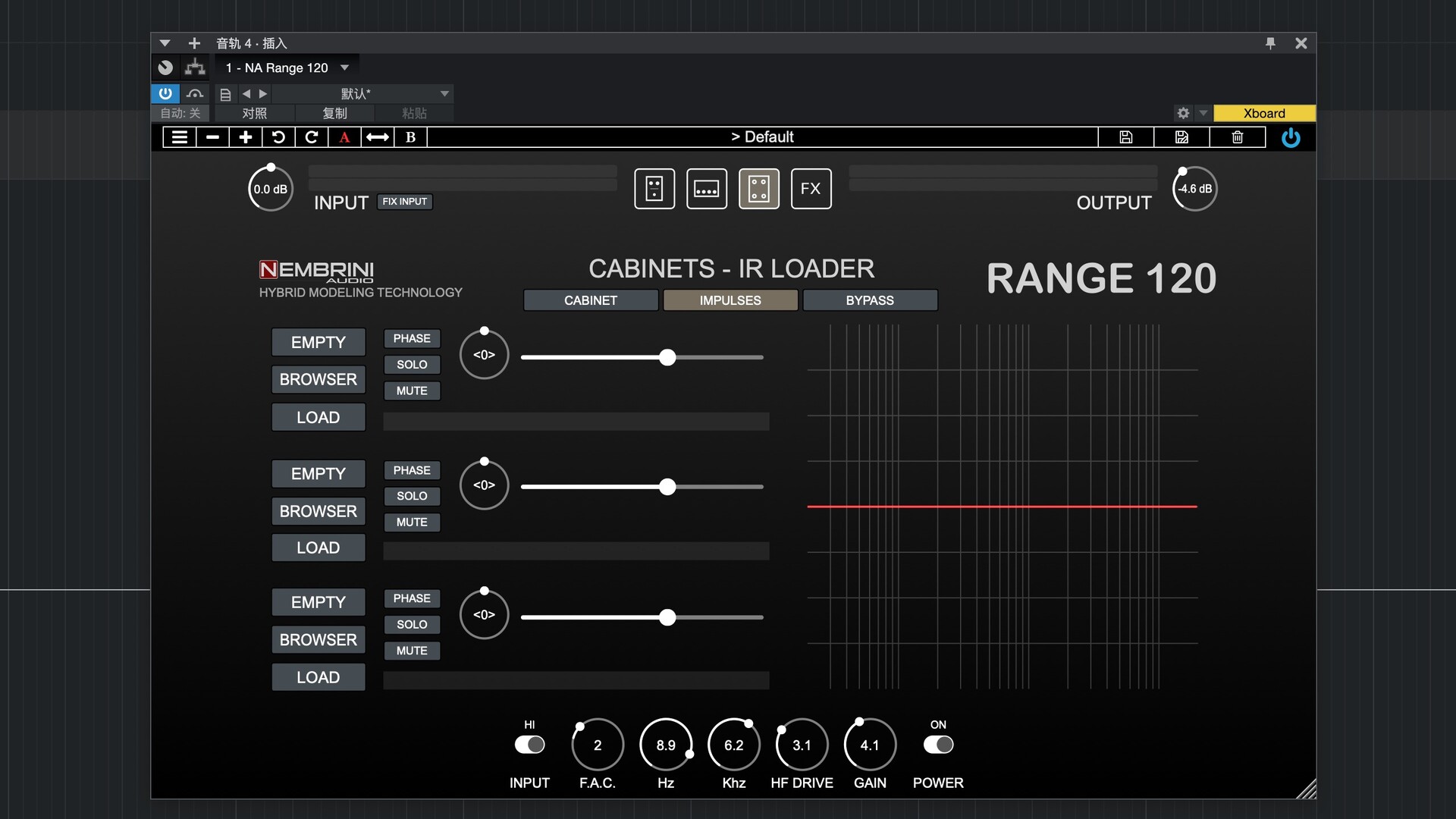Click the routing icon beside plugin name
1456x819 pixels.
click(x=195, y=67)
